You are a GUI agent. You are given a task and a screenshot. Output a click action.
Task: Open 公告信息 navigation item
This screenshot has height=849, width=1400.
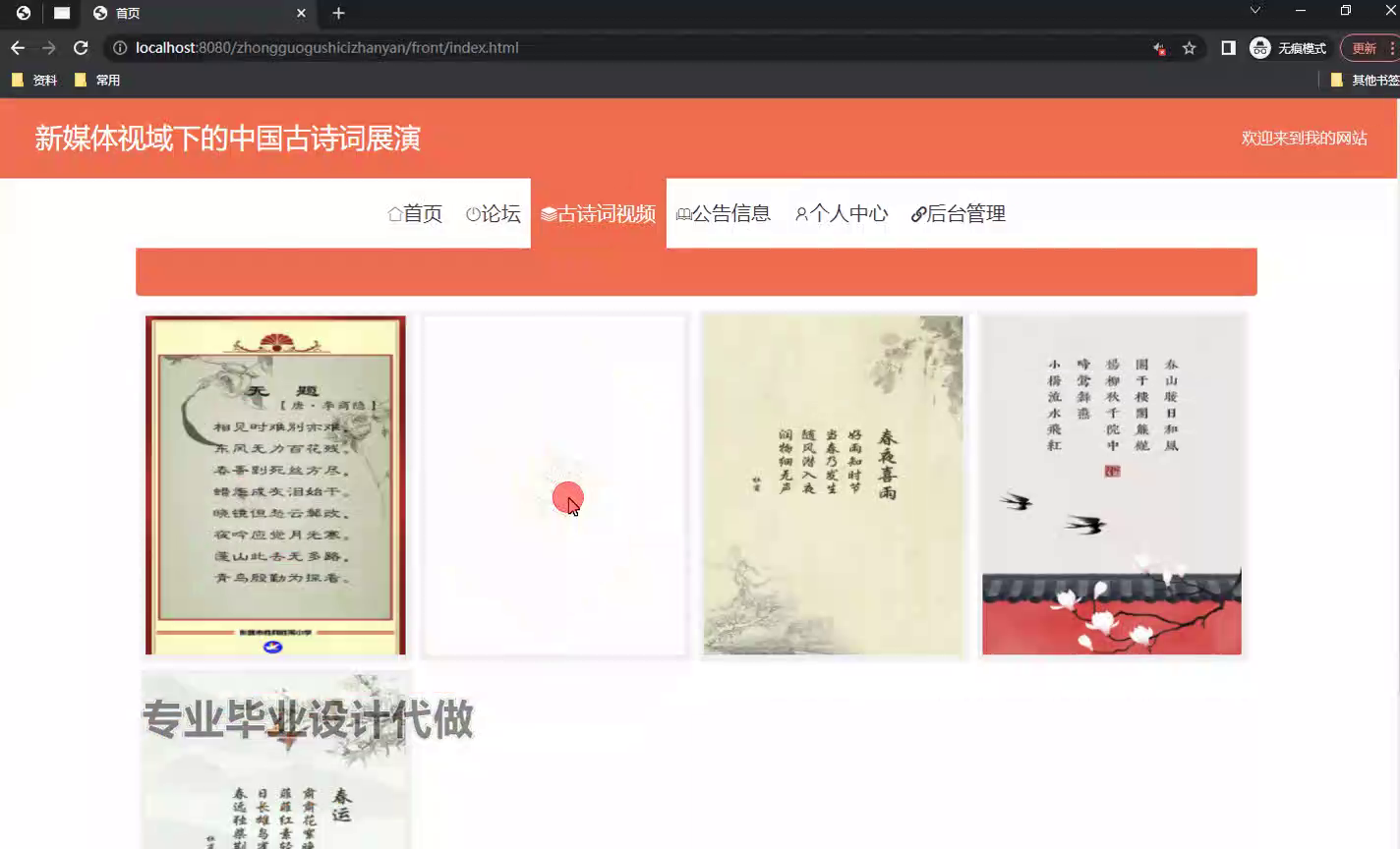click(x=724, y=213)
